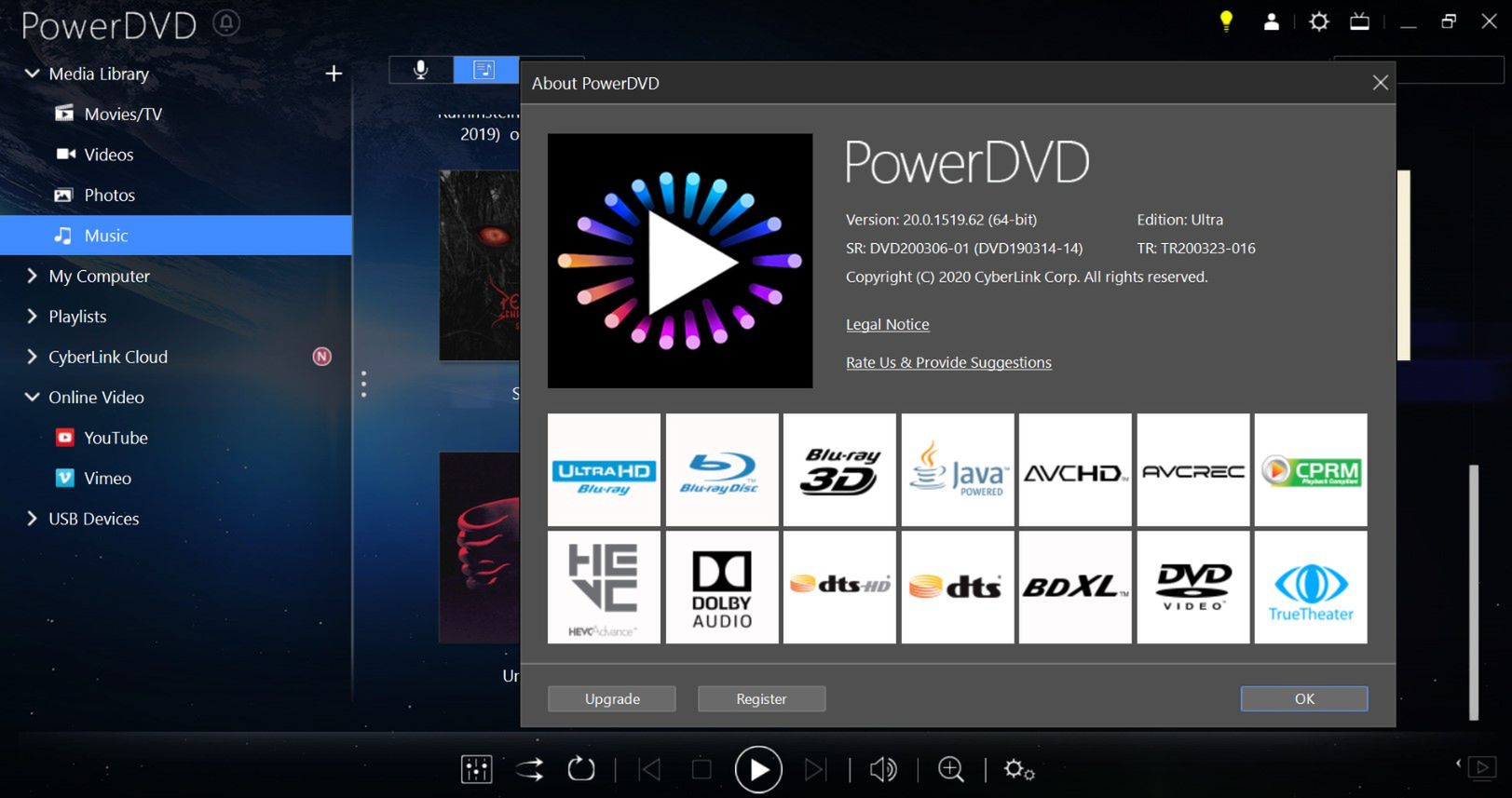Skip to the next track
Screen dimensions: 1512x798
coord(815,769)
